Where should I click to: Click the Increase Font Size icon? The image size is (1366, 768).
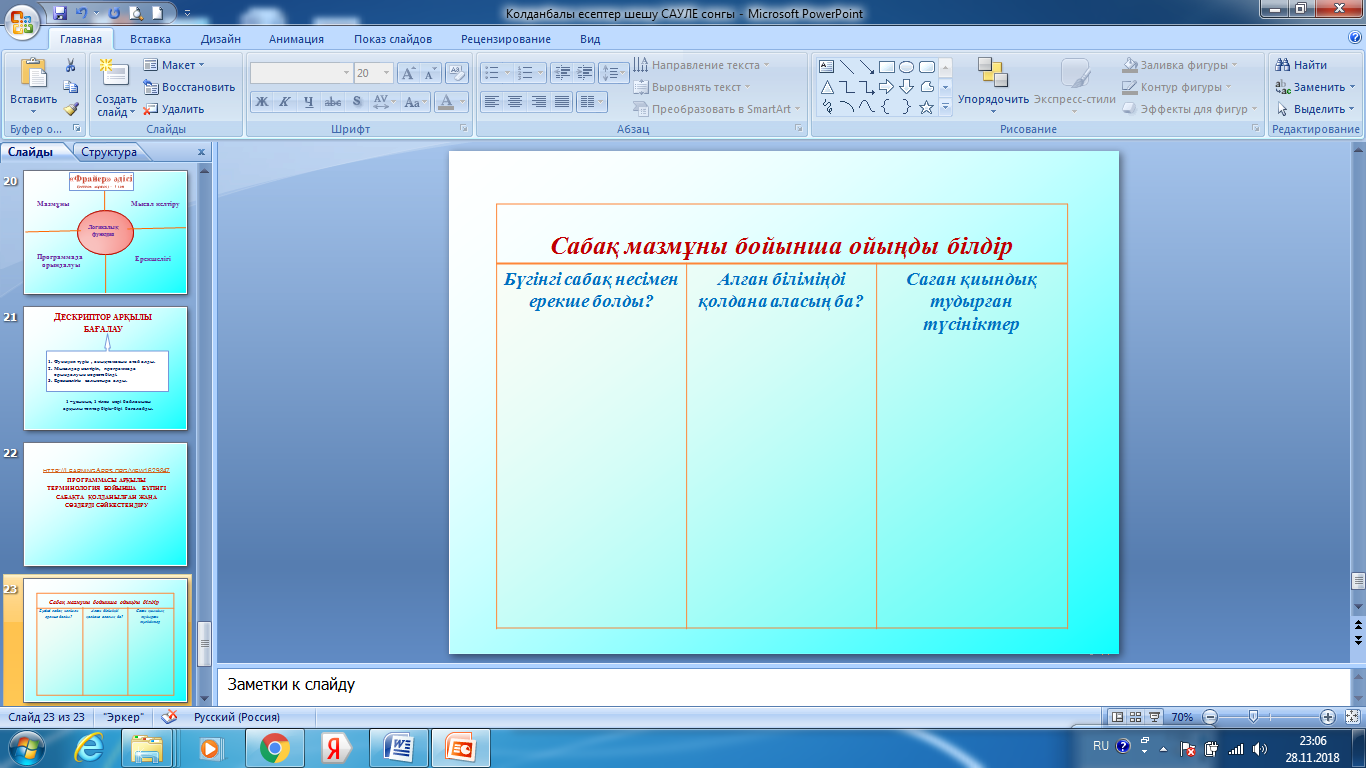coord(408,73)
